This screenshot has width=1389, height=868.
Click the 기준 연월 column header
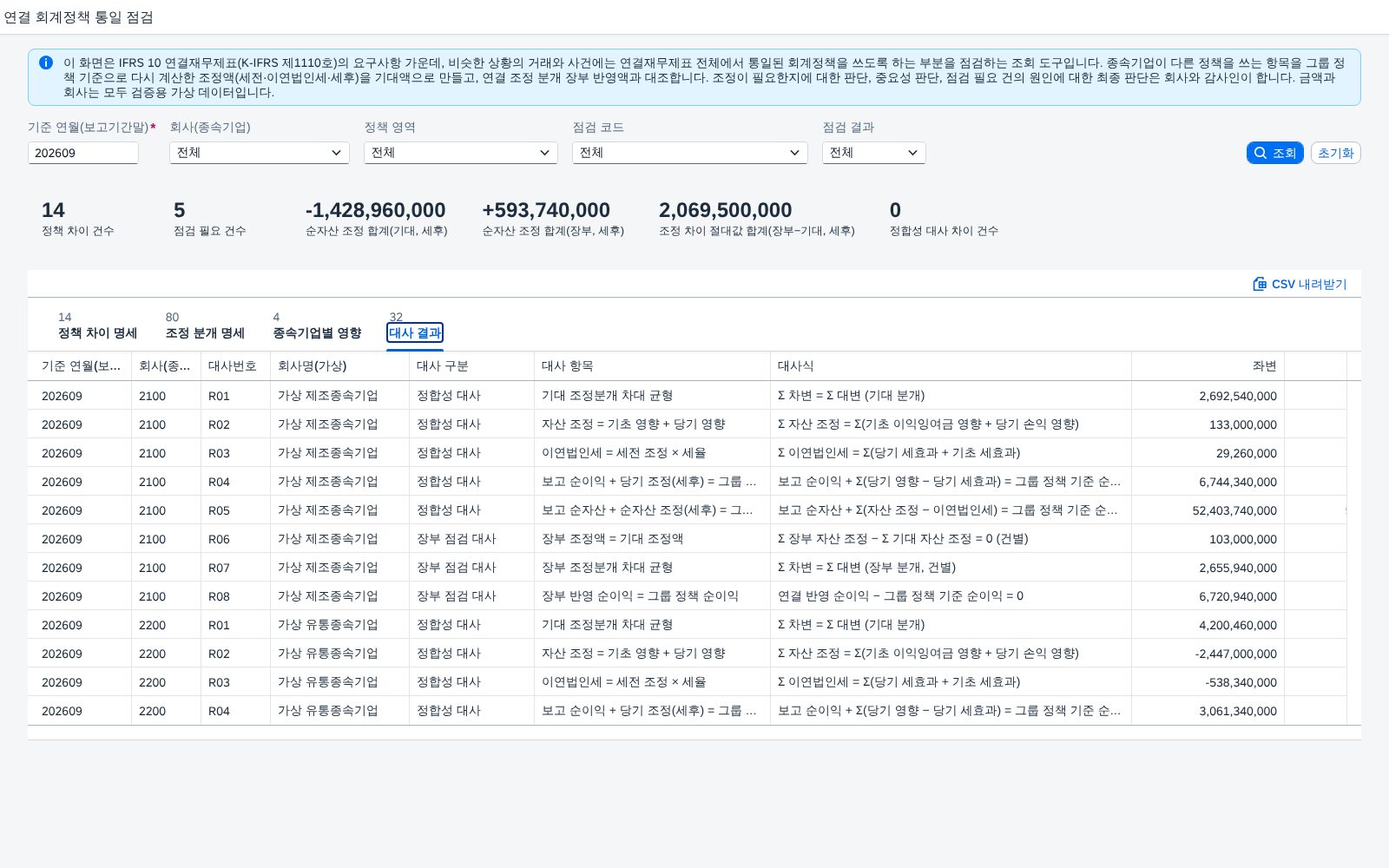[80, 366]
